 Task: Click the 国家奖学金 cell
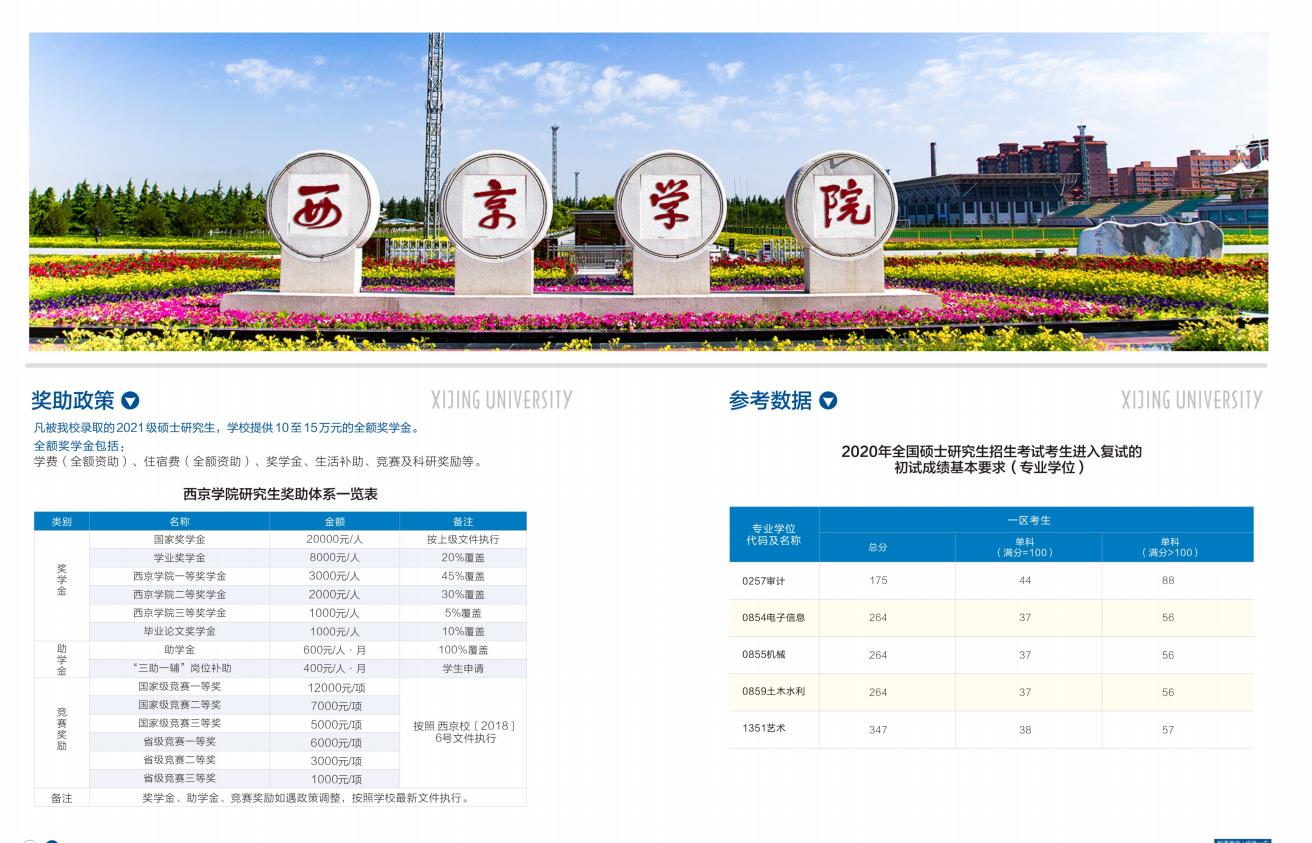[x=179, y=539]
